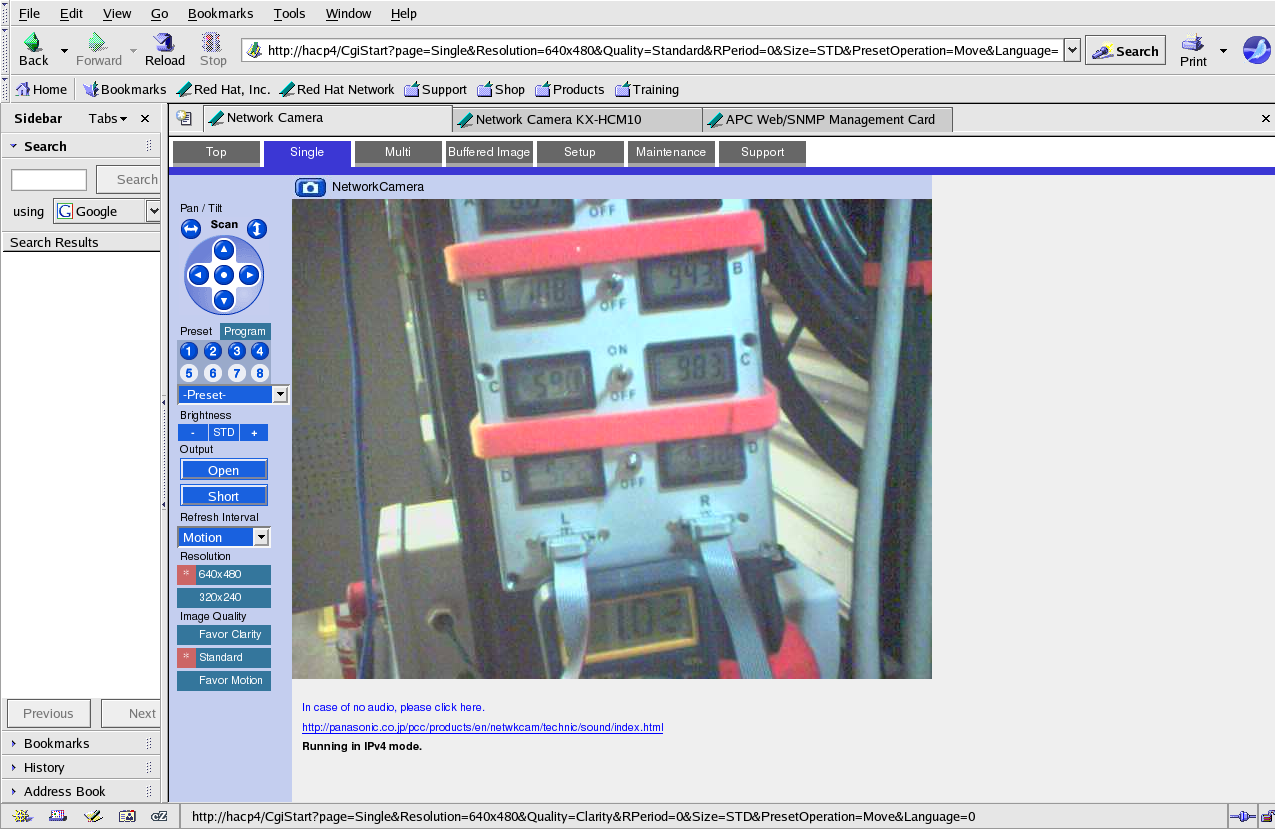Open the Go menu
The width and height of the screenshot is (1275, 829).
tap(160, 13)
